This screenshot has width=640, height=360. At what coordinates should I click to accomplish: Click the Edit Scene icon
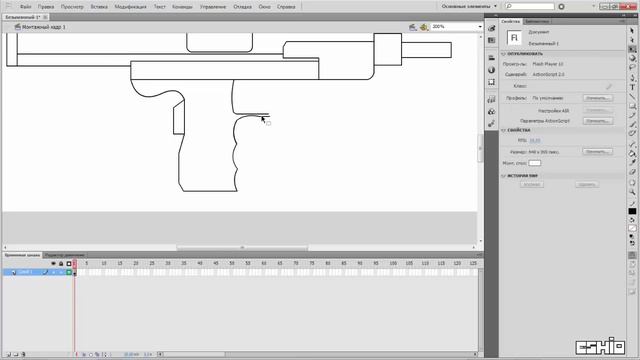[413, 27]
